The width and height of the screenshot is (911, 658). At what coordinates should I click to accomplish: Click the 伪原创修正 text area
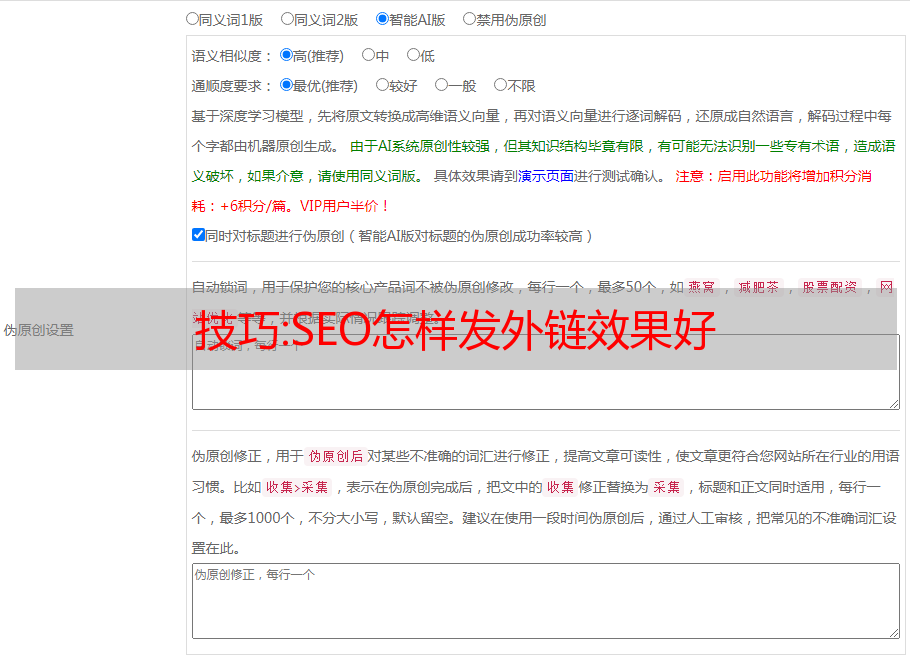click(546, 601)
